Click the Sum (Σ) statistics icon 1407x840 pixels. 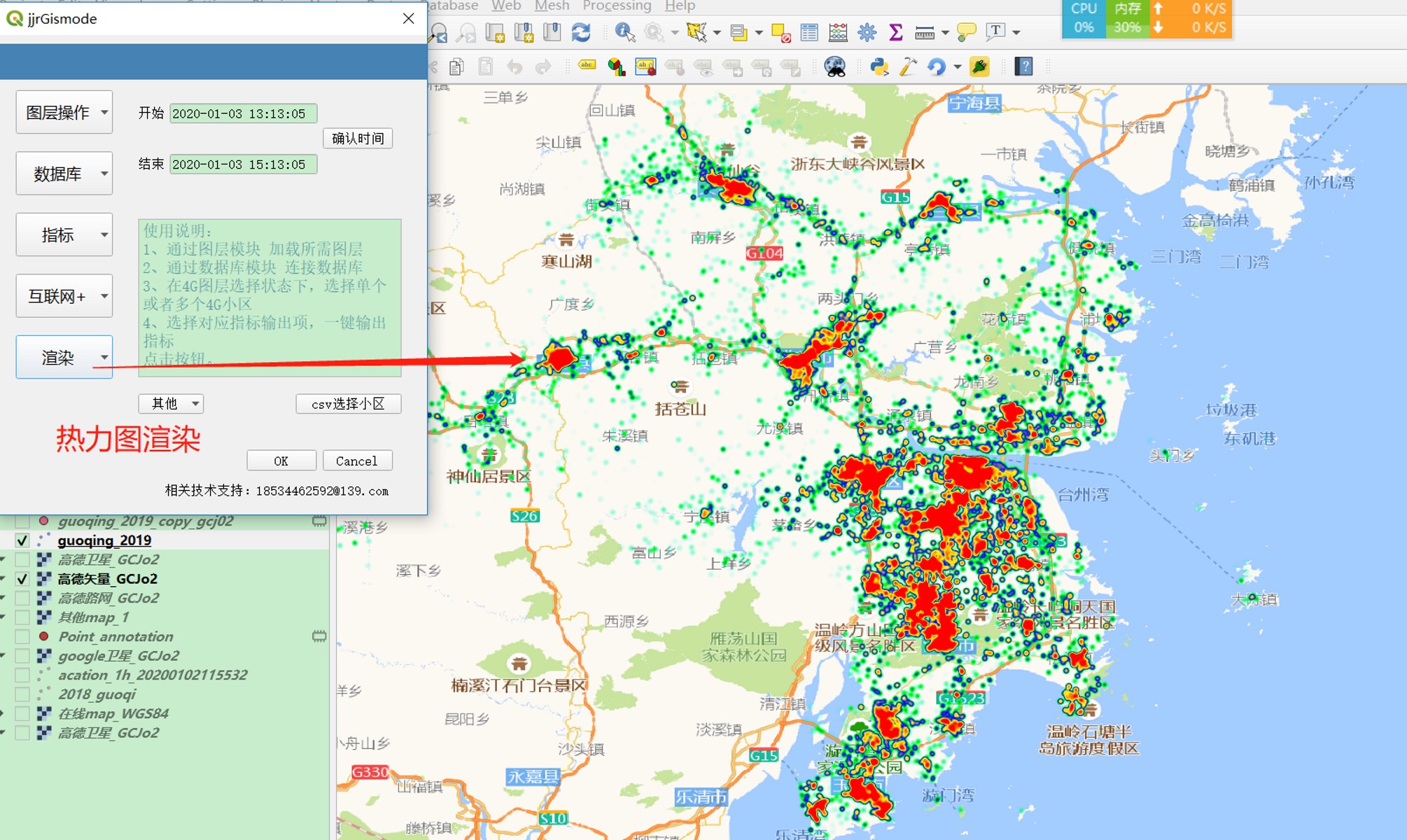[897, 32]
